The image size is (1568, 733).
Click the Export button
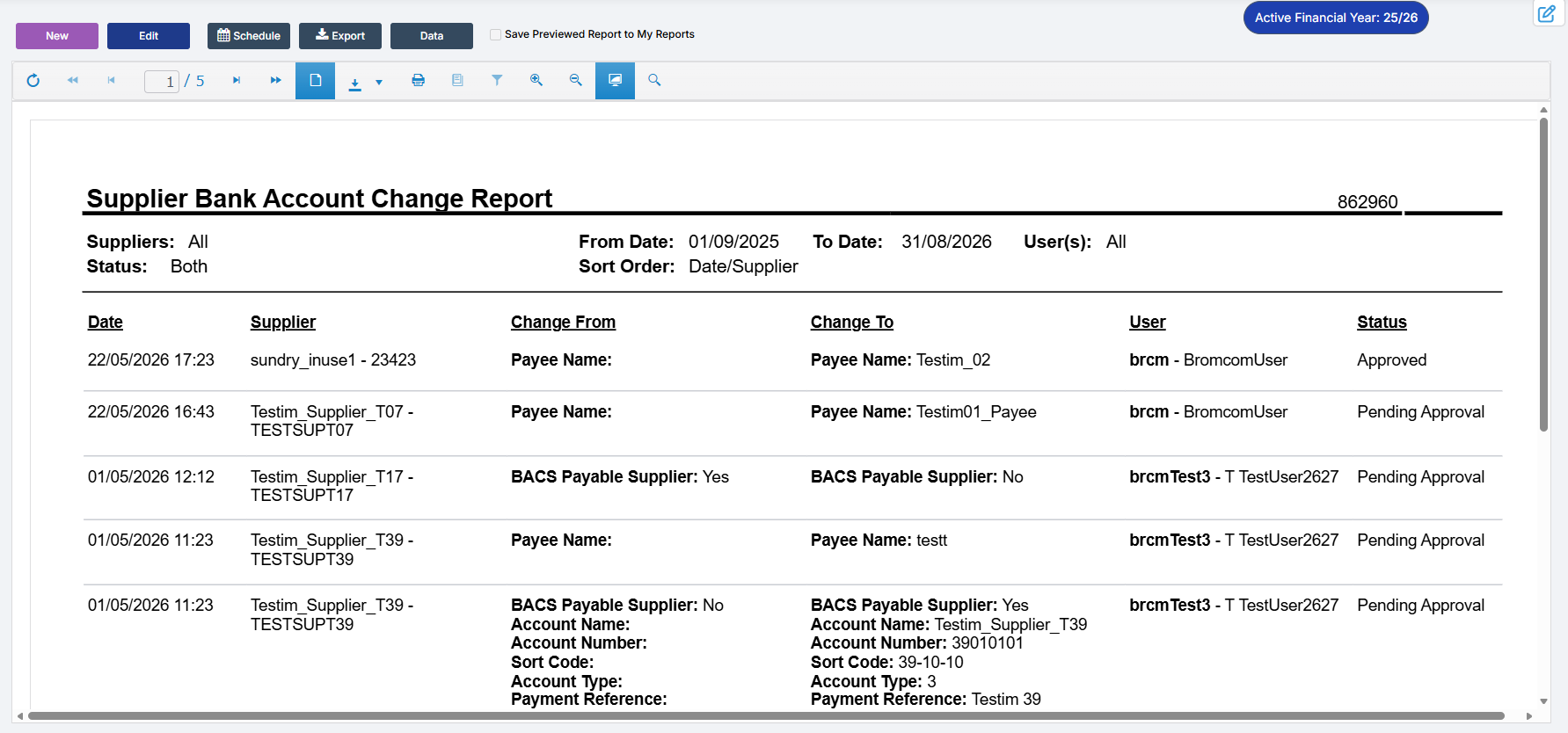[x=340, y=36]
